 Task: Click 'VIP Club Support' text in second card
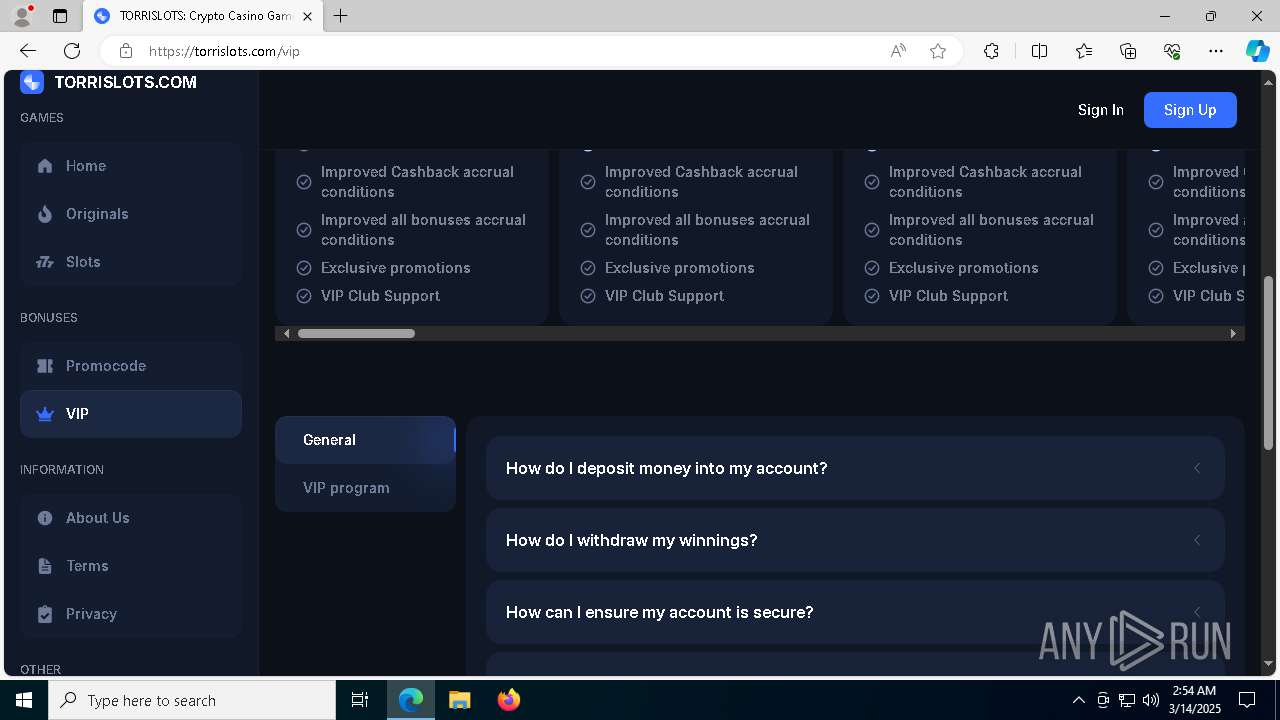(x=664, y=296)
